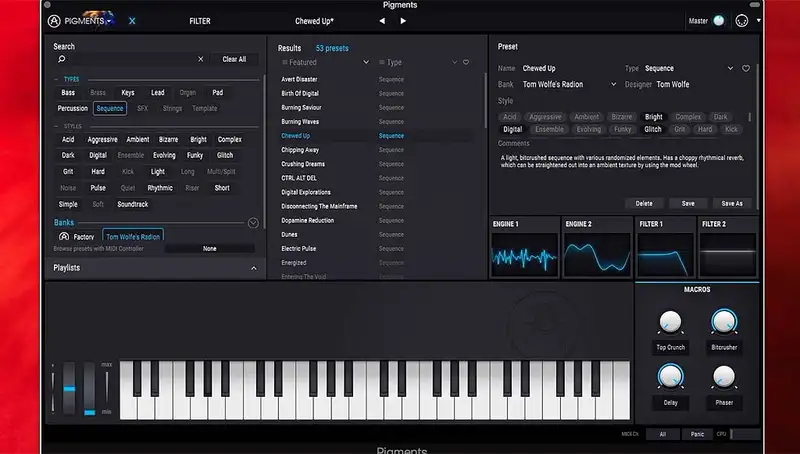Screen dimensions: 800x454
Task: Click the pitch bend wheel
Action: click(69, 389)
